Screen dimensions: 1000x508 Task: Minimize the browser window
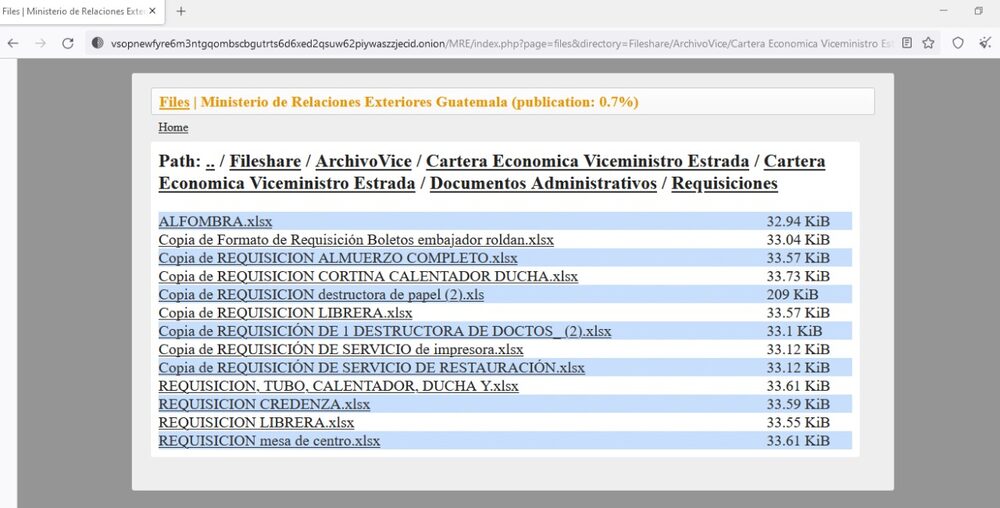click(944, 11)
